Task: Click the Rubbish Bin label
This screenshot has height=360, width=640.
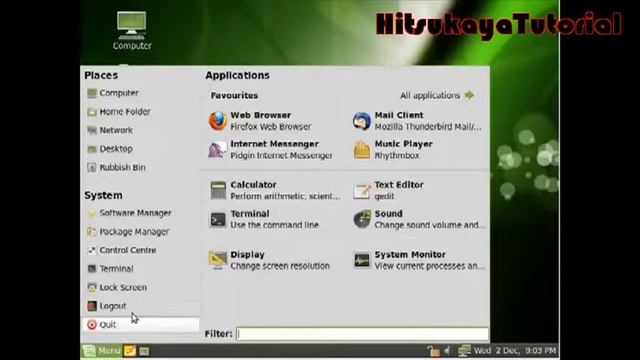Action: click(x=122, y=167)
